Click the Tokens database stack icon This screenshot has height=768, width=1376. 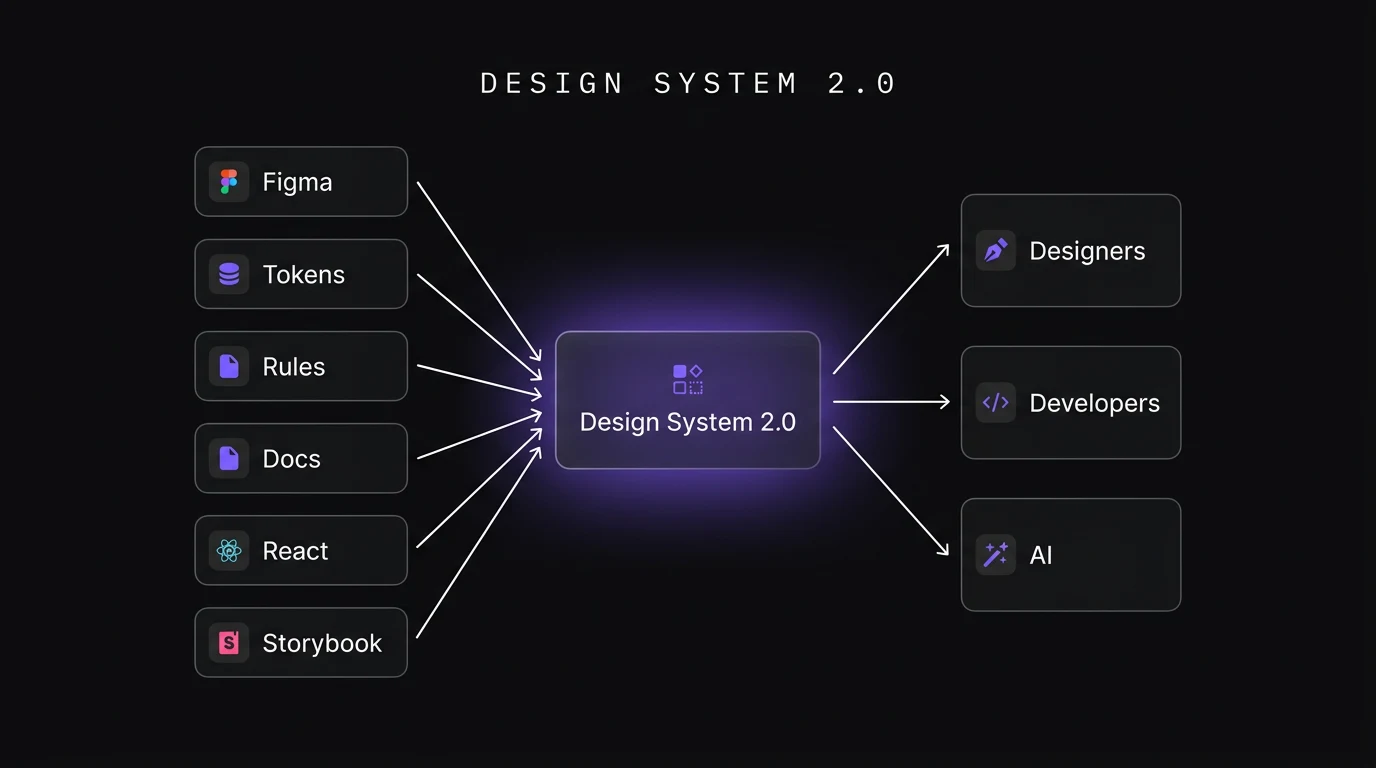click(229, 274)
